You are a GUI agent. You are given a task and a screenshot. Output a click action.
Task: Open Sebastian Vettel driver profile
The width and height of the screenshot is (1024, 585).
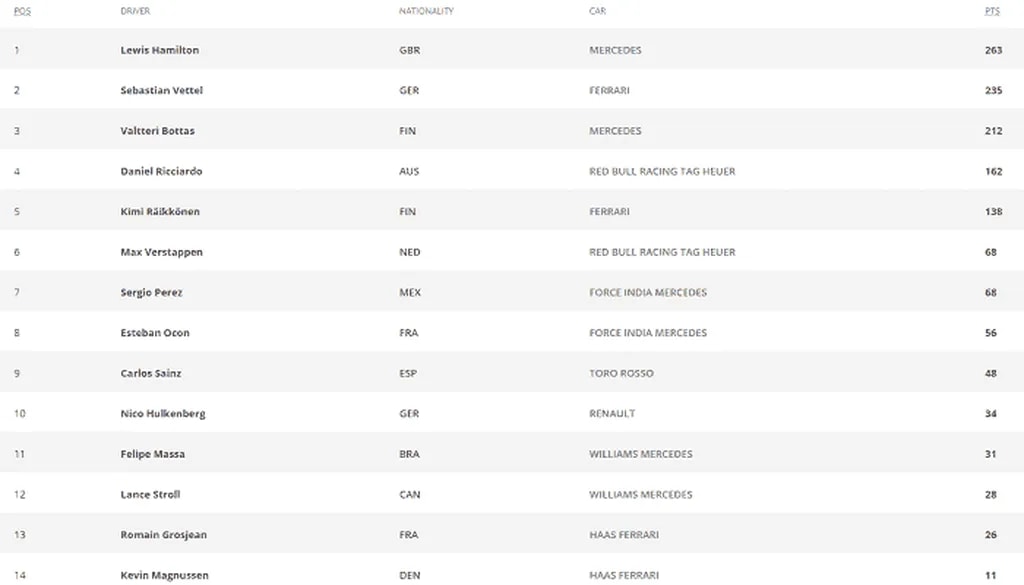161,90
